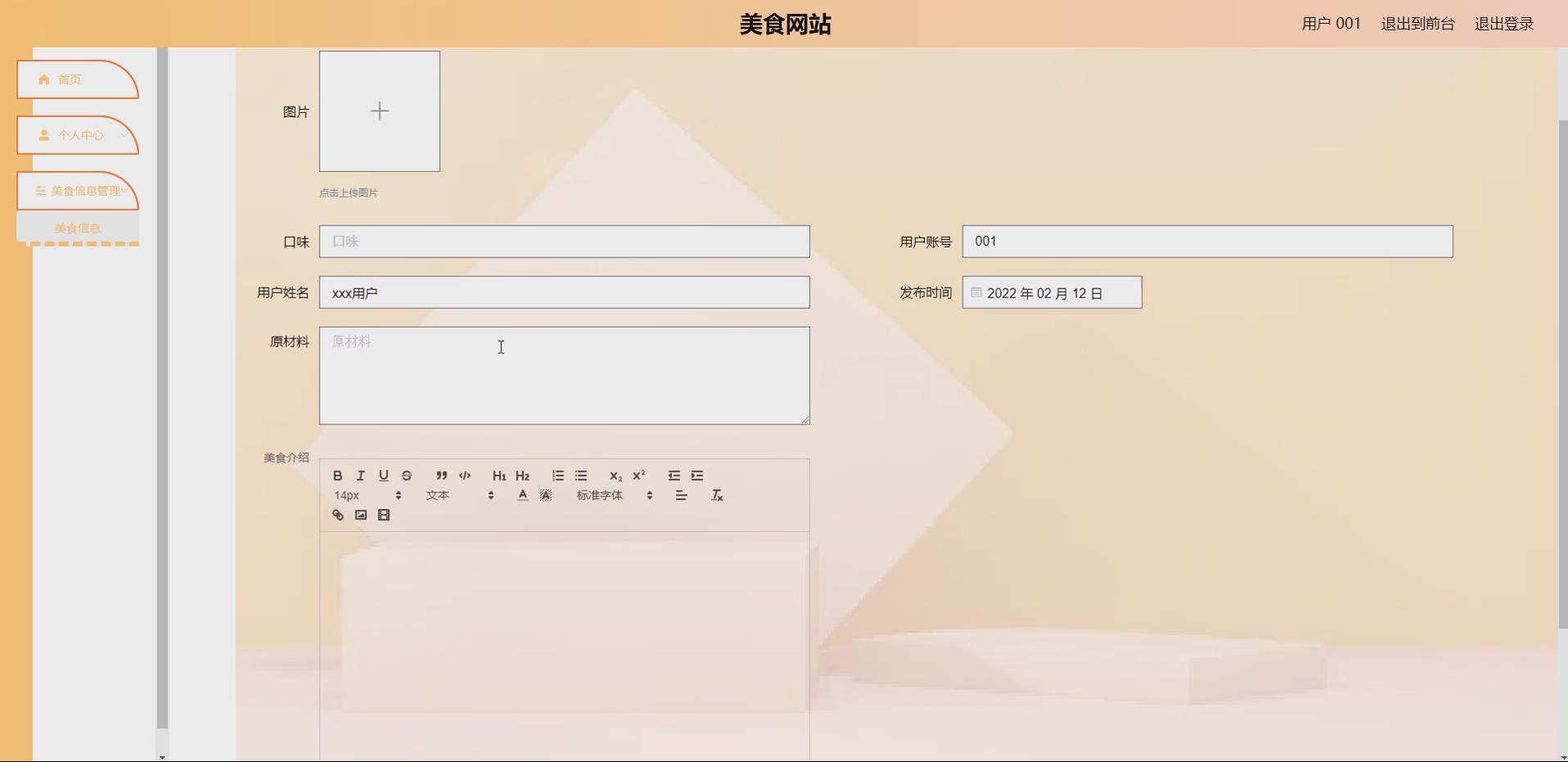Expand the 个人中心 sidebar menu
1568x762 pixels.
[x=78, y=135]
